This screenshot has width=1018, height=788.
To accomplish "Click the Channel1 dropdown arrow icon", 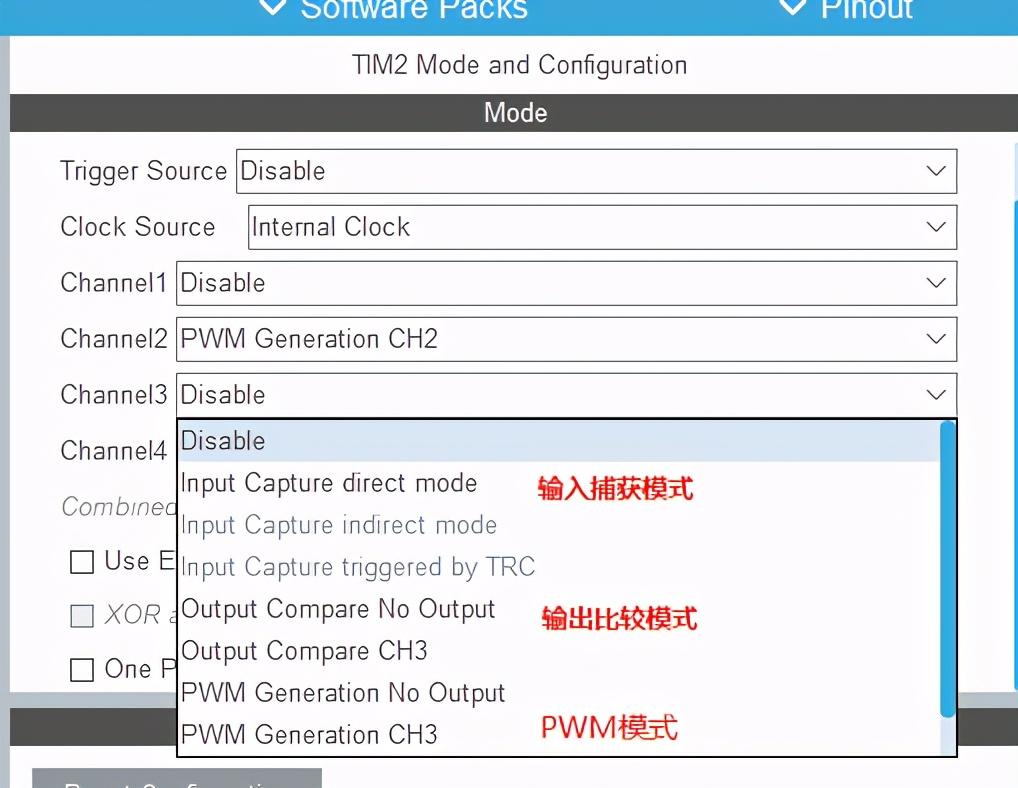I will click(936, 283).
